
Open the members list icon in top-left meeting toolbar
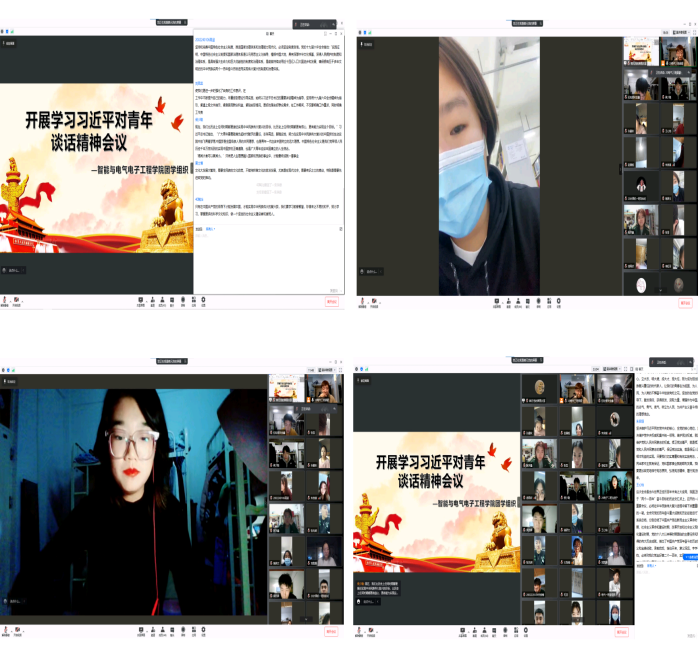(x=165, y=300)
